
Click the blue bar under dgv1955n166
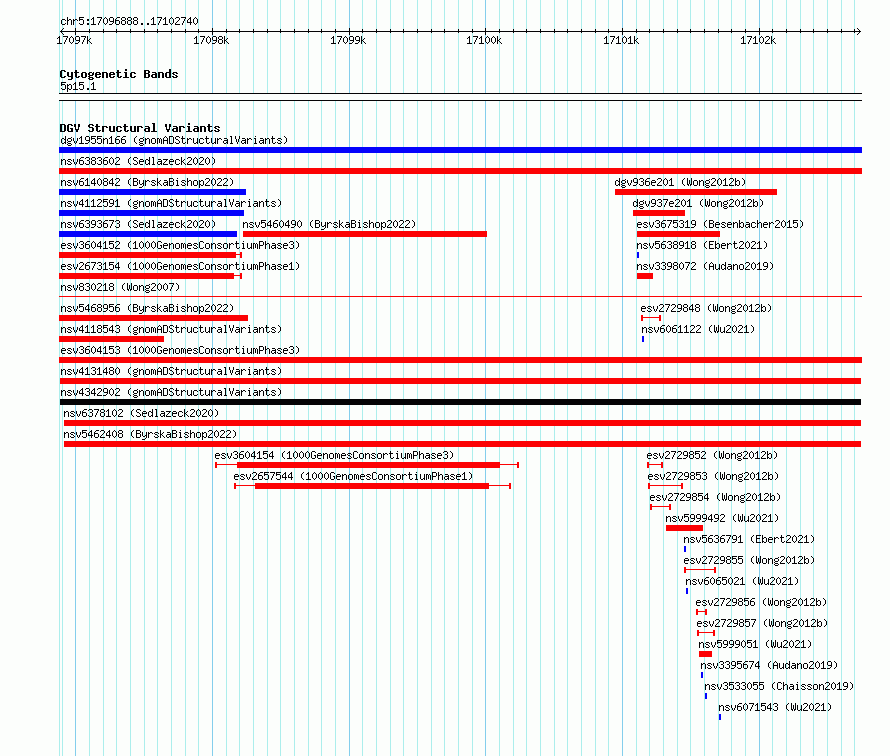[460, 150]
